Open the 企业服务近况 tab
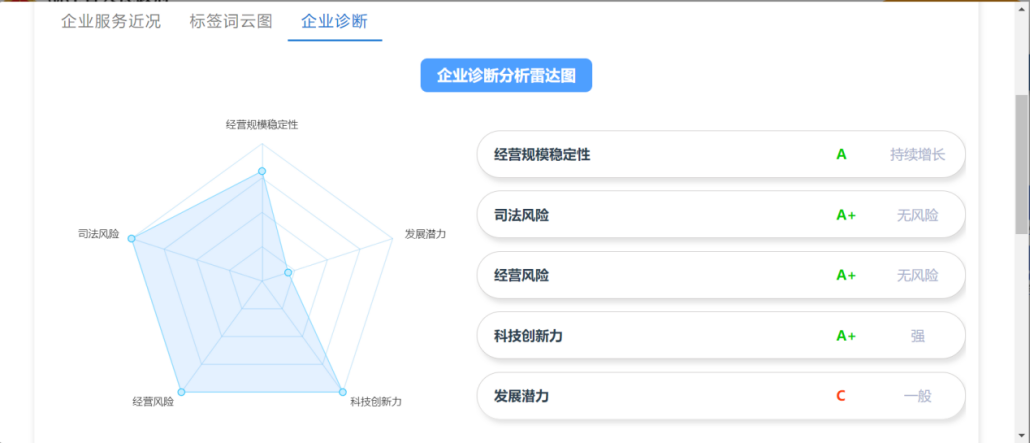 click(x=111, y=21)
